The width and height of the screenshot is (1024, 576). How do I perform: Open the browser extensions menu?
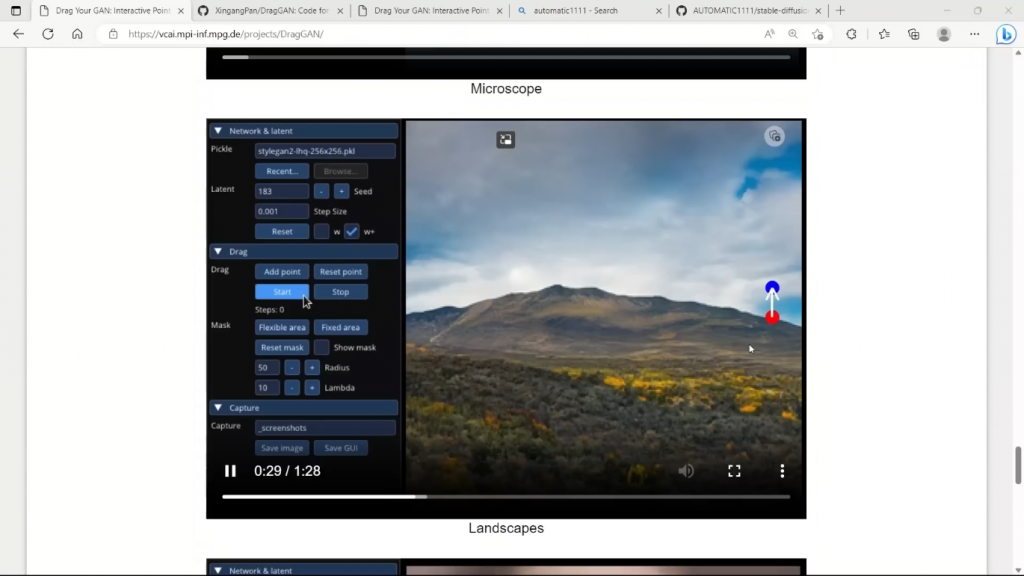[x=851, y=34]
